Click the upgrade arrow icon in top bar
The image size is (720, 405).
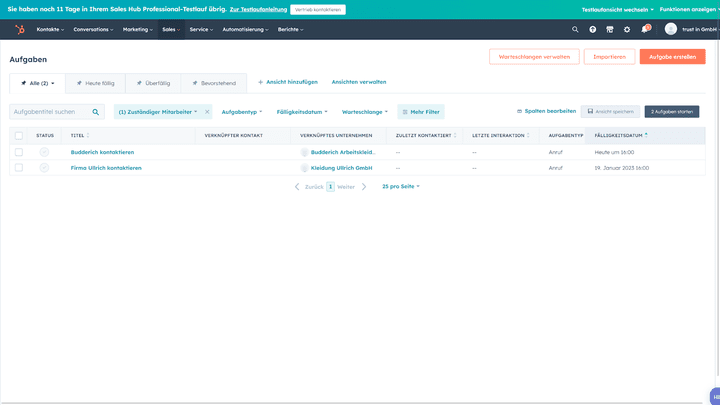coord(592,29)
